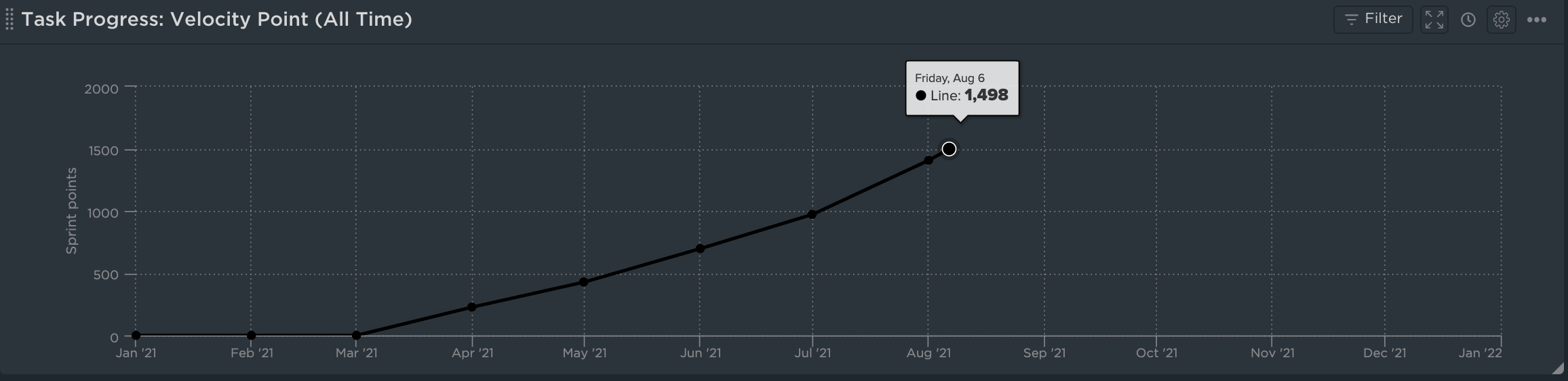Open widget settings gear icon

pyautogui.click(x=1502, y=20)
